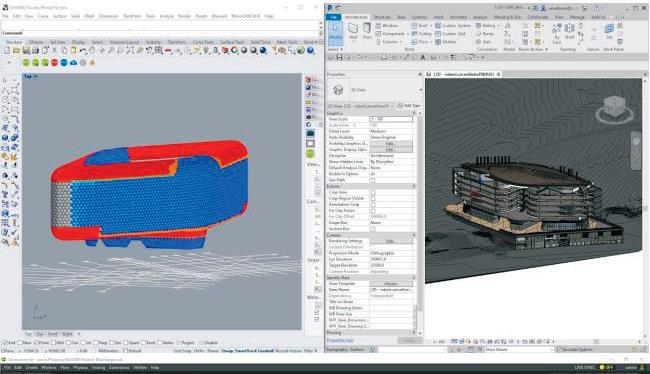Click the Rendering Settings Edit button
This screenshot has width=650, height=374.
[x=391, y=241]
